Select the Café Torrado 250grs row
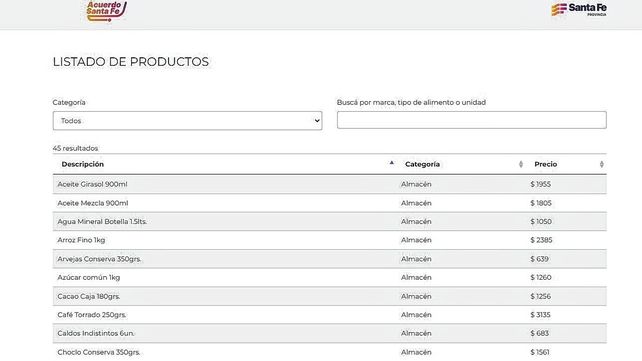642x361 pixels. pos(330,314)
